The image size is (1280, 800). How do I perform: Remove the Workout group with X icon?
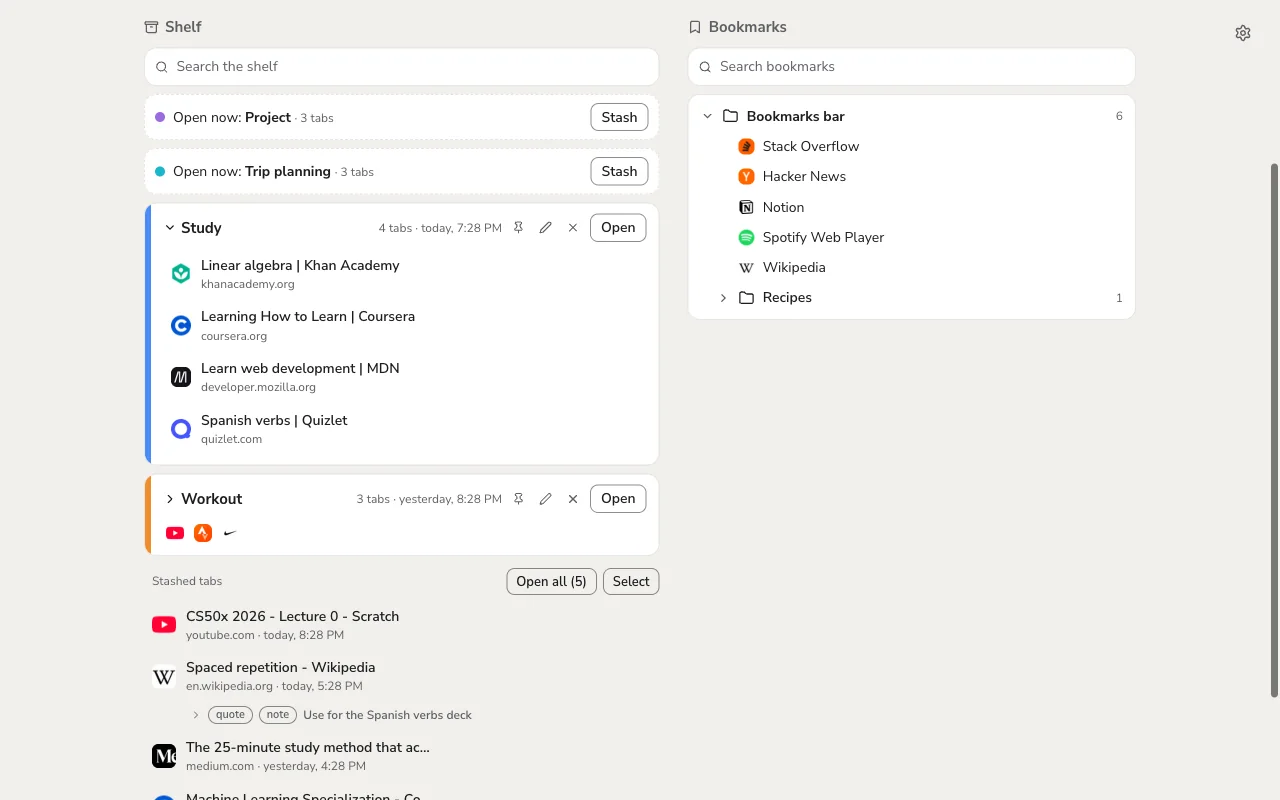[573, 499]
